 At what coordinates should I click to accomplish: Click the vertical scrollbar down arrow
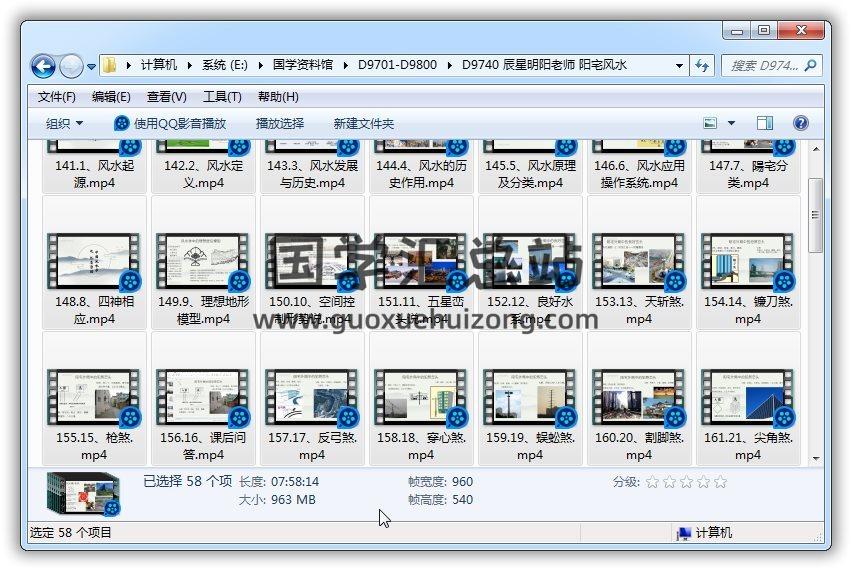816,458
